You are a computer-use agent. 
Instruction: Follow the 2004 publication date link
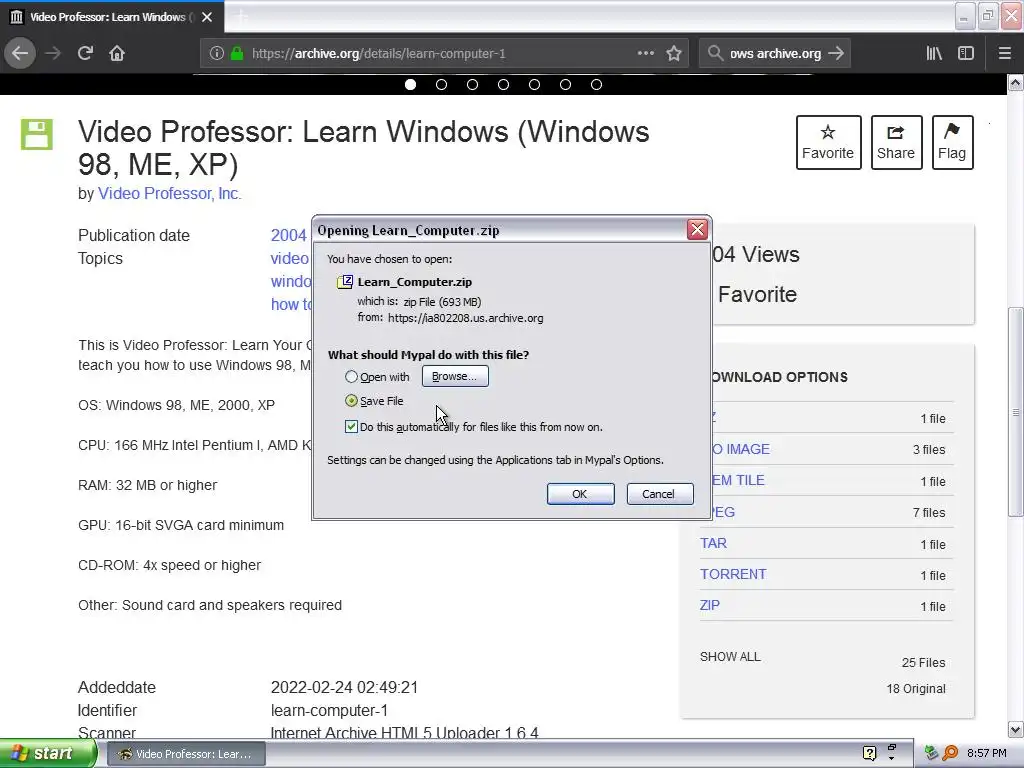click(289, 235)
